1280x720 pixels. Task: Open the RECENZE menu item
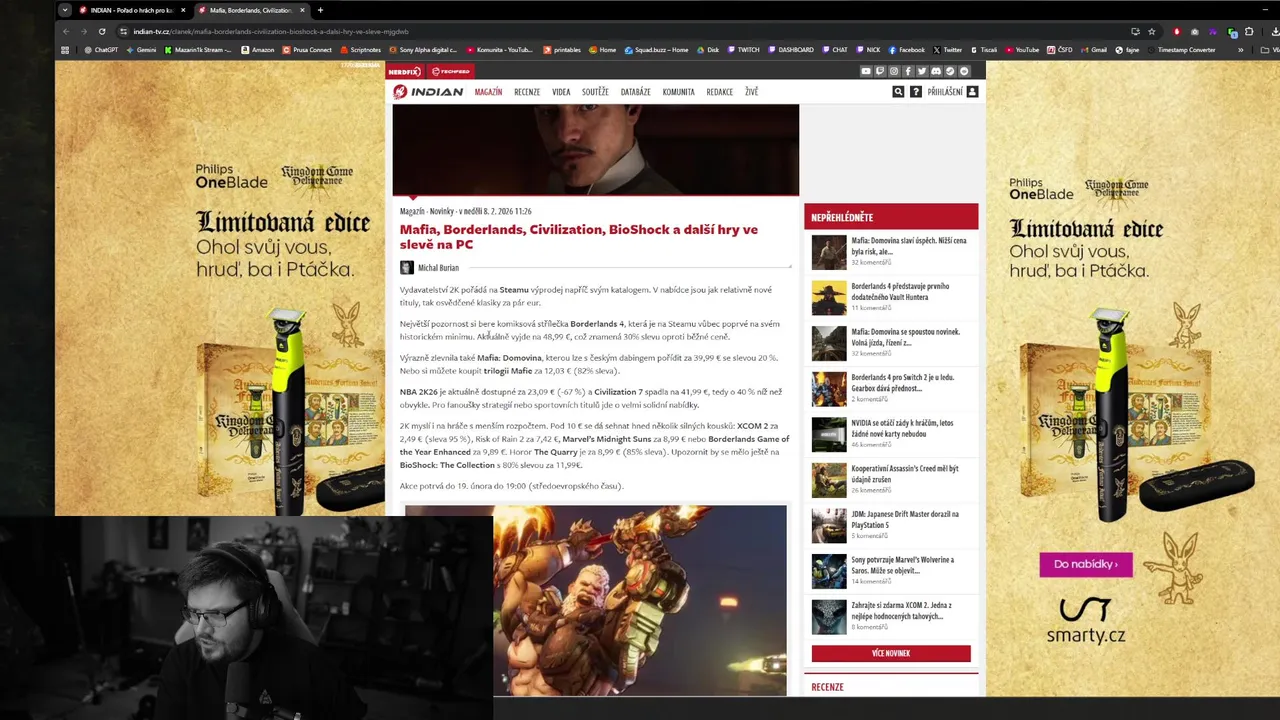527,92
